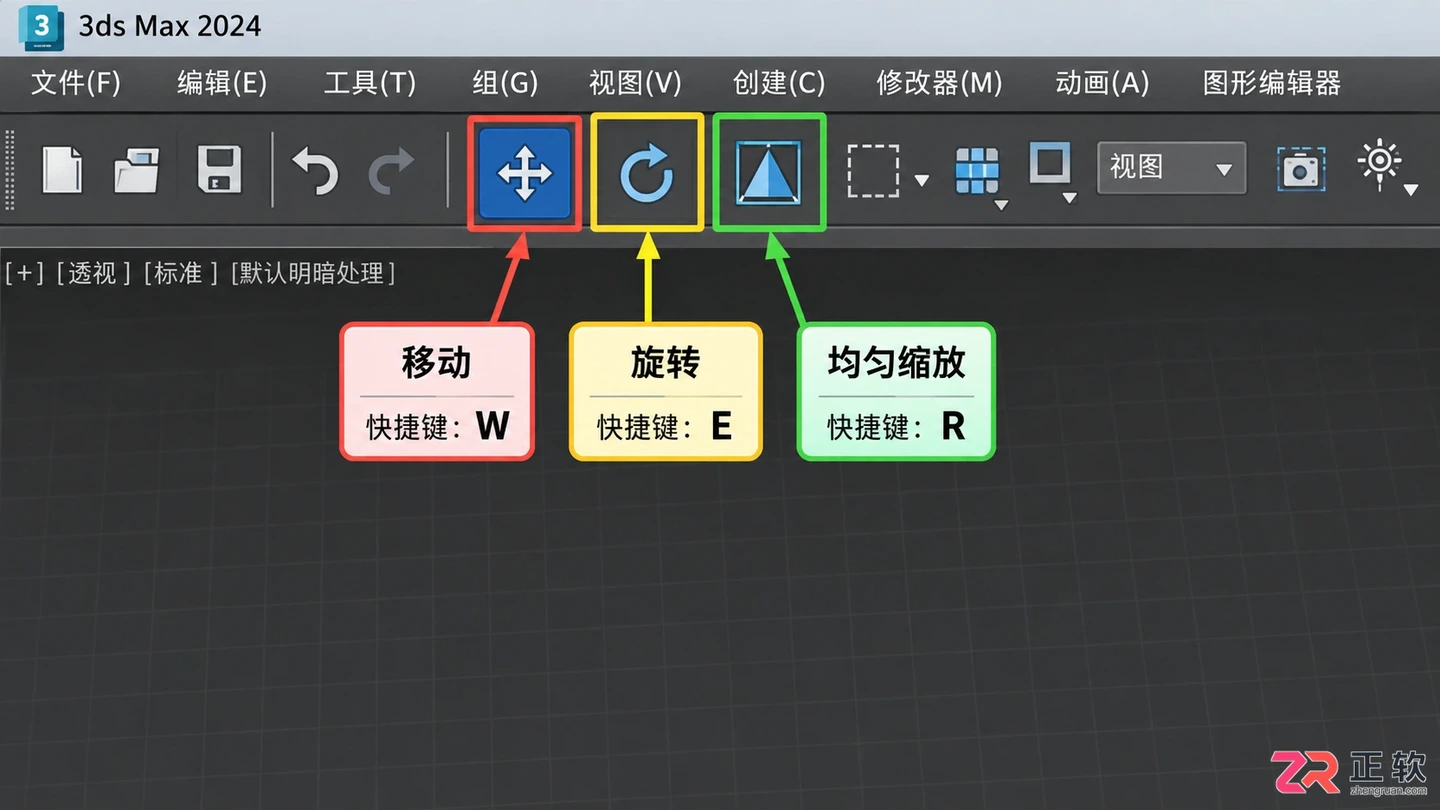The width and height of the screenshot is (1440, 810).
Task: Open the 图形编辑器 menu
Action: click(1272, 83)
